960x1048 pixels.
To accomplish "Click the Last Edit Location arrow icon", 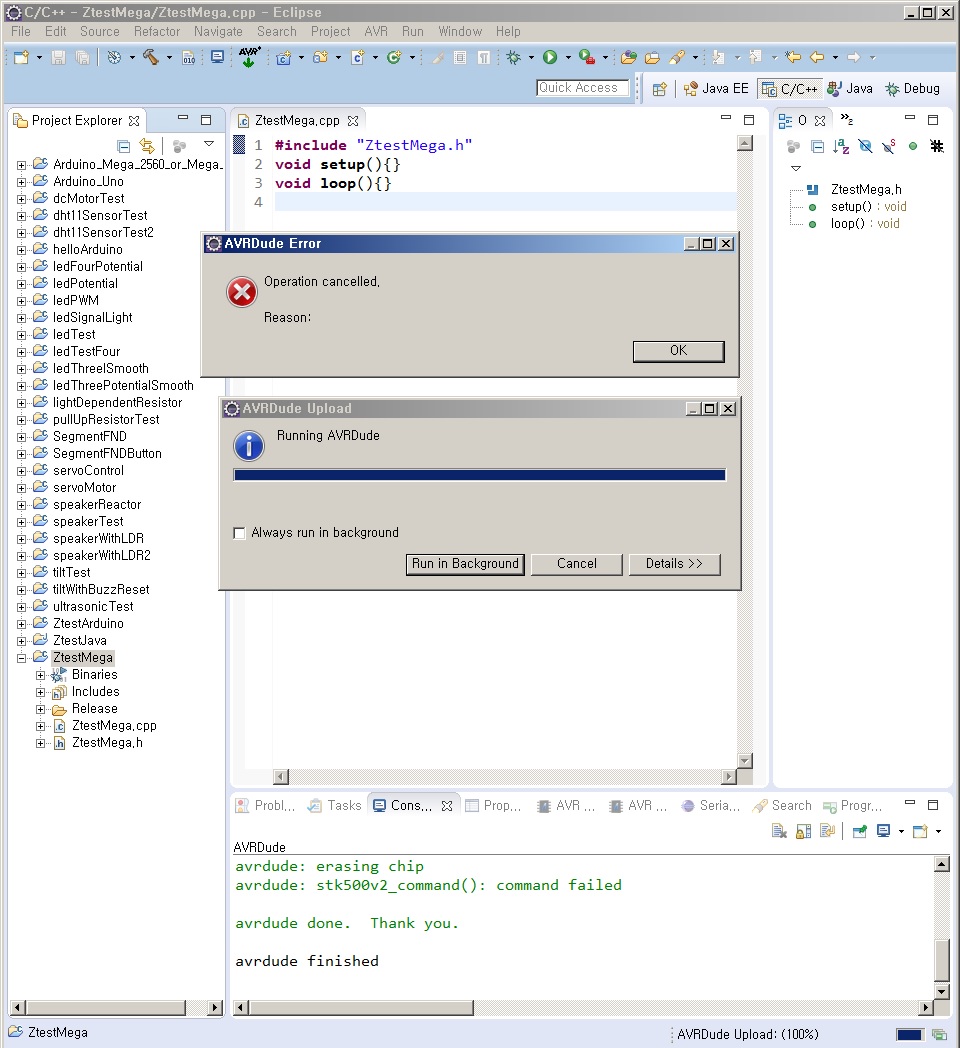I will (x=793, y=57).
